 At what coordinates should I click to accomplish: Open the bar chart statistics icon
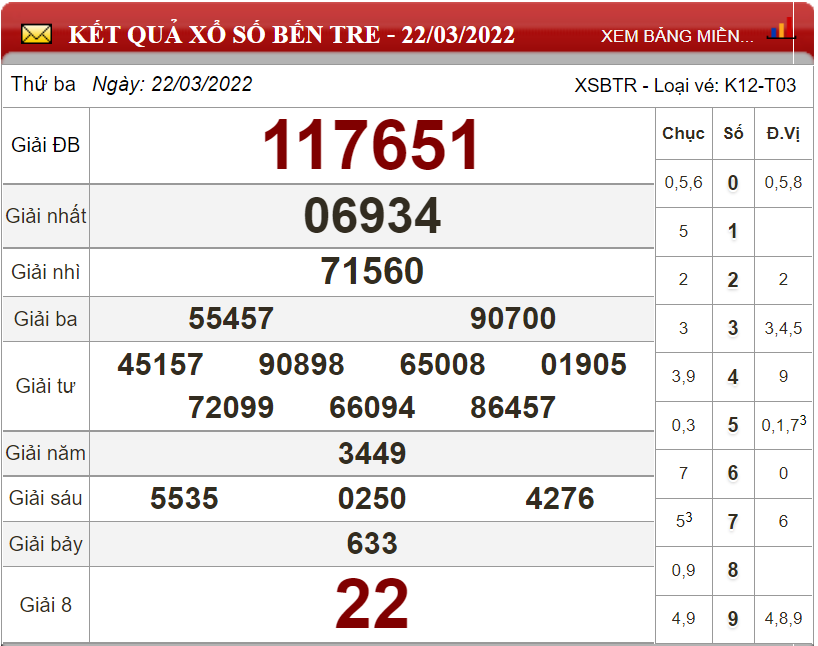[x=780, y=30]
